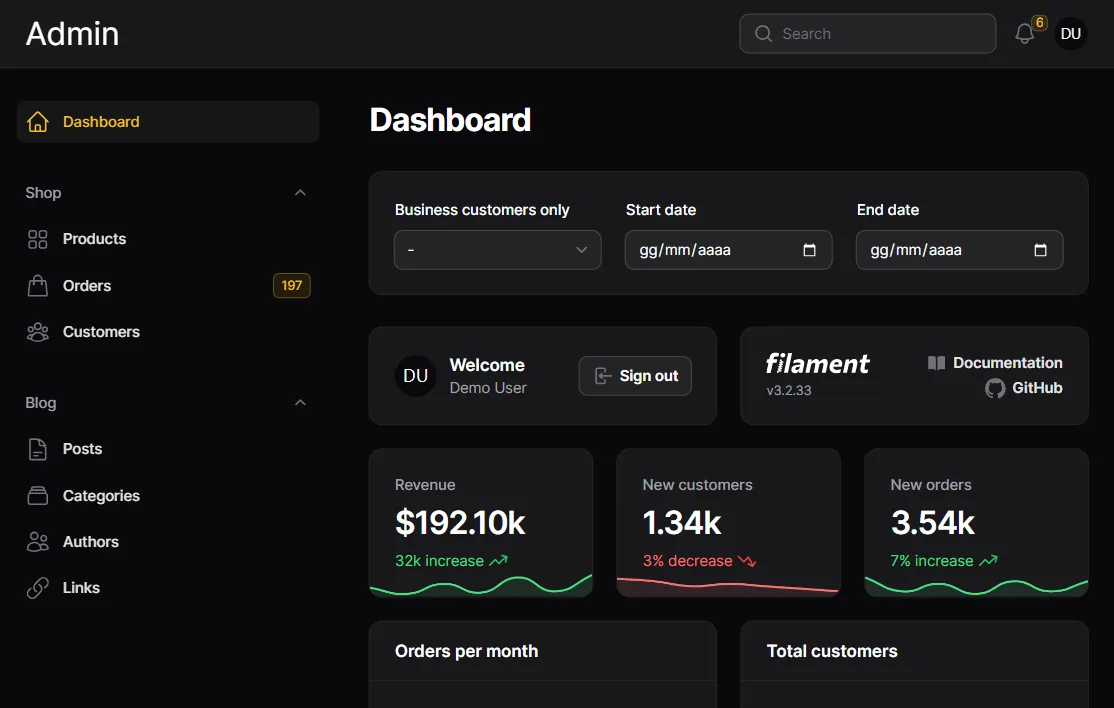
Task: Open the DU user avatar menu
Action: [x=1070, y=33]
